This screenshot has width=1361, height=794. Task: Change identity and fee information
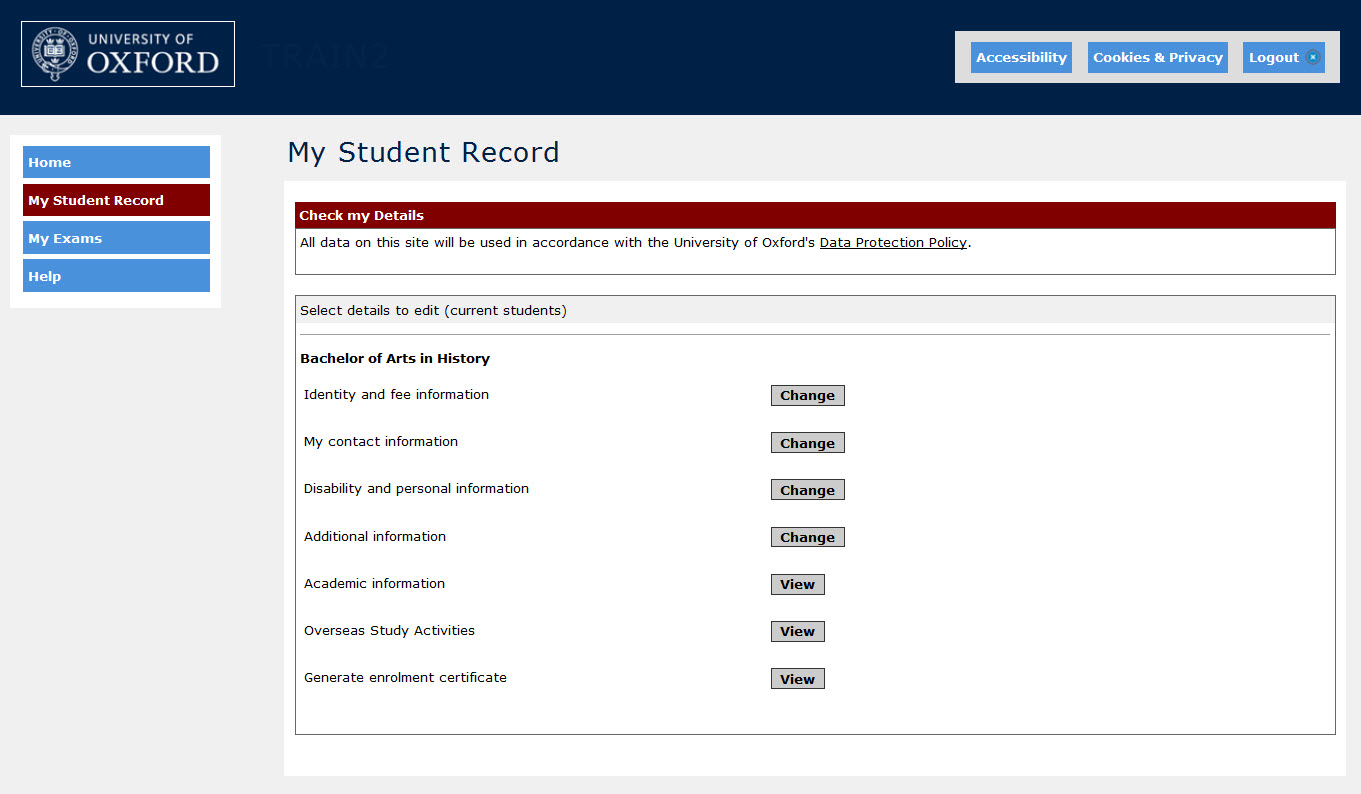pos(807,395)
